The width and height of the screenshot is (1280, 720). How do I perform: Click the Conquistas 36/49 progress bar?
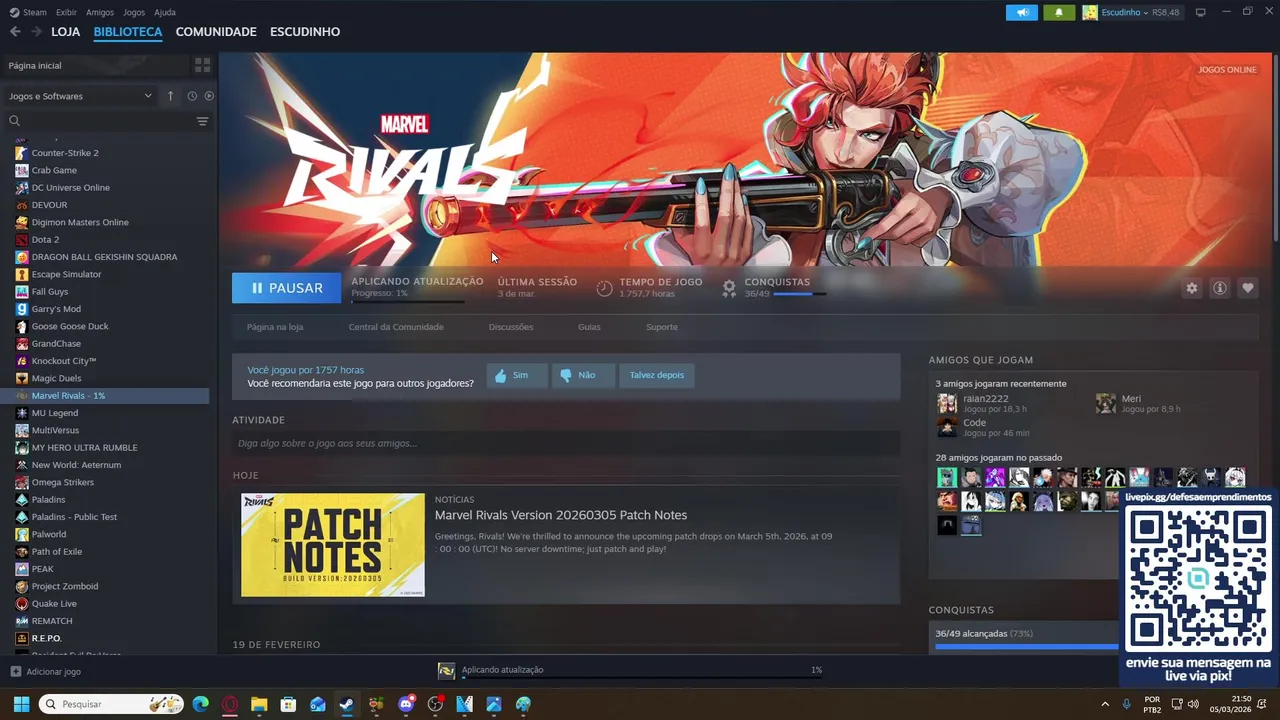point(798,294)
